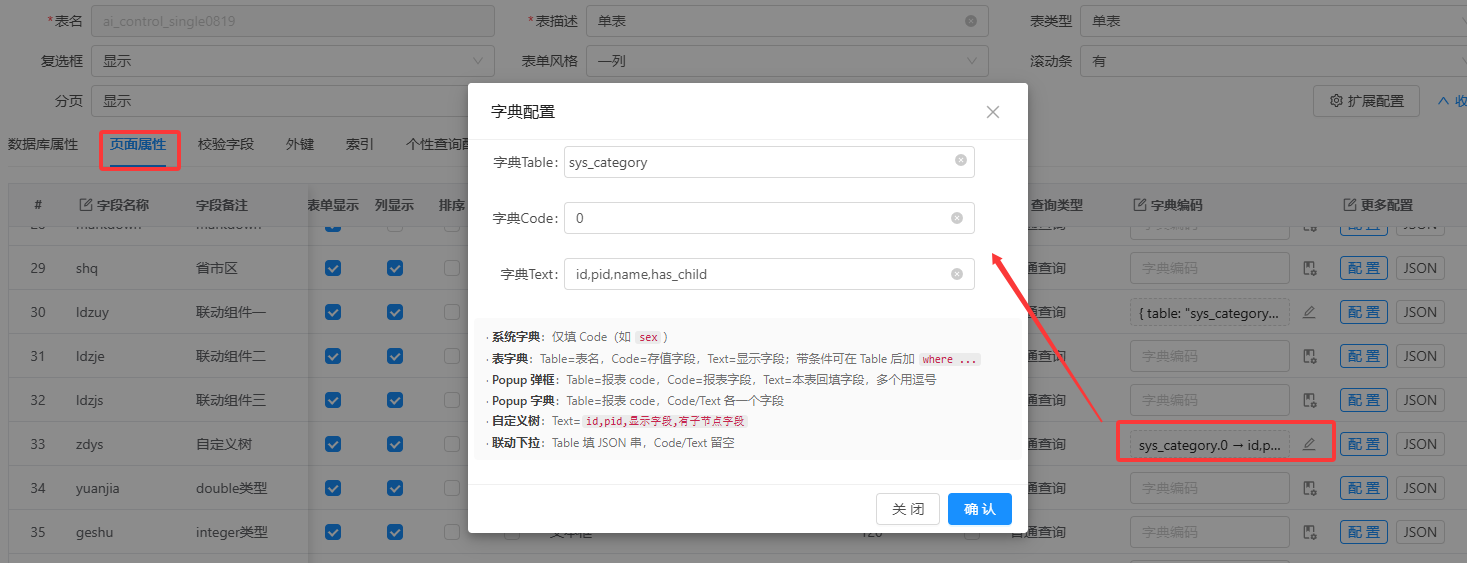Expand the 表单风格 一列 dropdown
This screenshot has width=1467, height=563.
787,61
